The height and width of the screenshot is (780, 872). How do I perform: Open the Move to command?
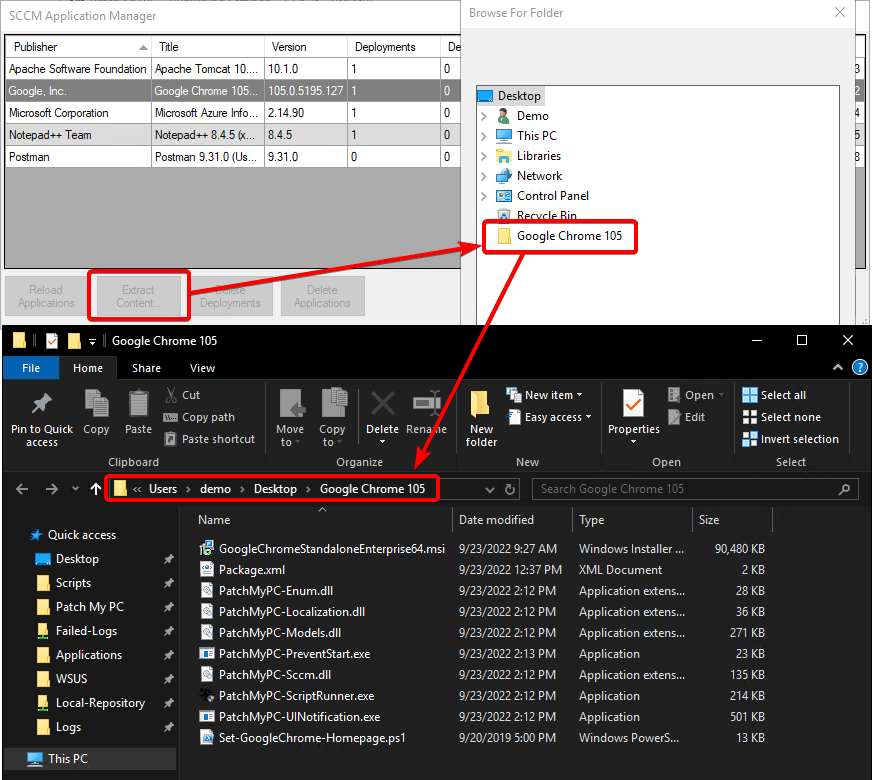tap(290, 418)
